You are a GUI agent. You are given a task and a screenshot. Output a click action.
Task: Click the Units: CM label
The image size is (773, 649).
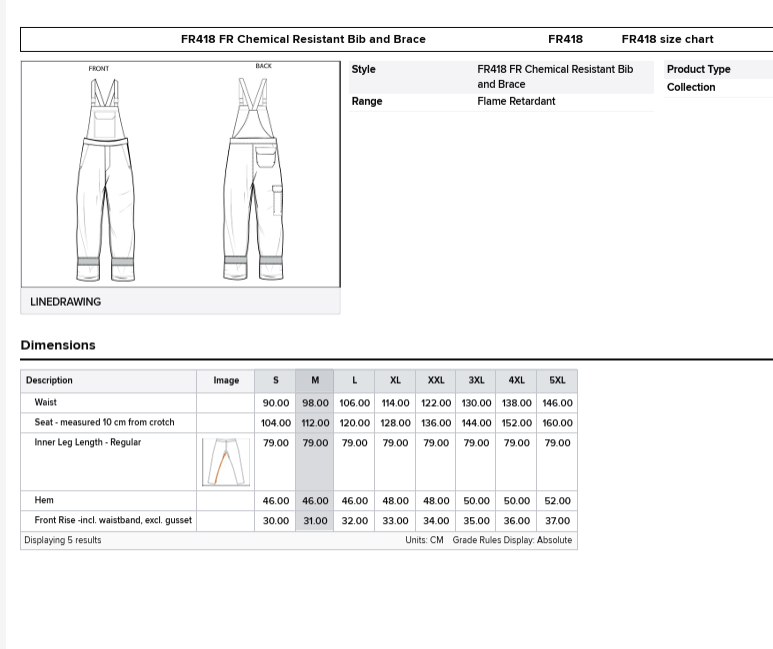pyautogui.click(x=424, y=541)
